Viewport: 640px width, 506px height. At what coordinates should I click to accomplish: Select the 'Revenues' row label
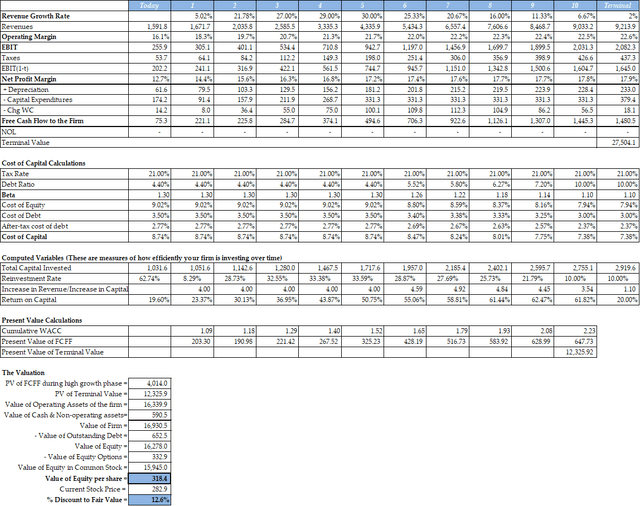(x=17, y=27)
